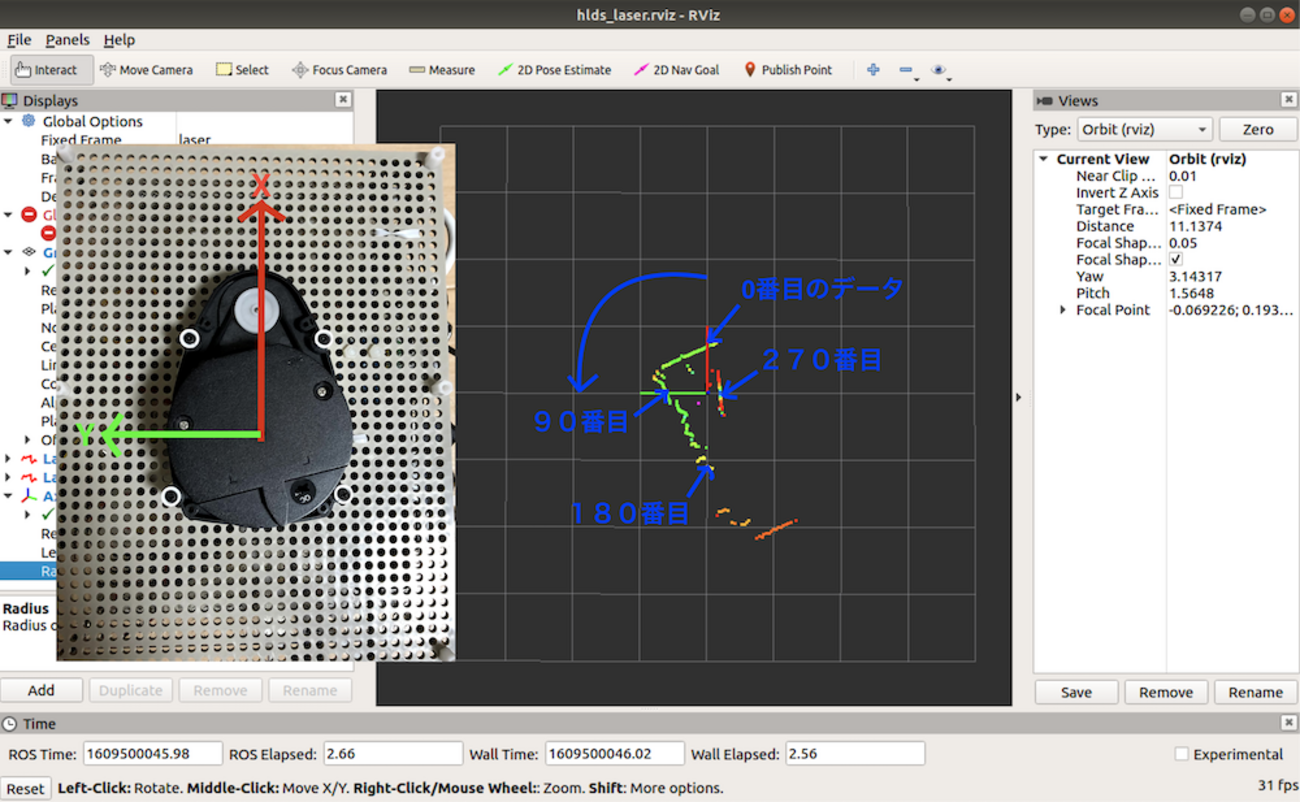The width and height of the screenshot is (1300, 802).
Task: Open the view Type Orbit dropdown
Action: click(1144, 130)
